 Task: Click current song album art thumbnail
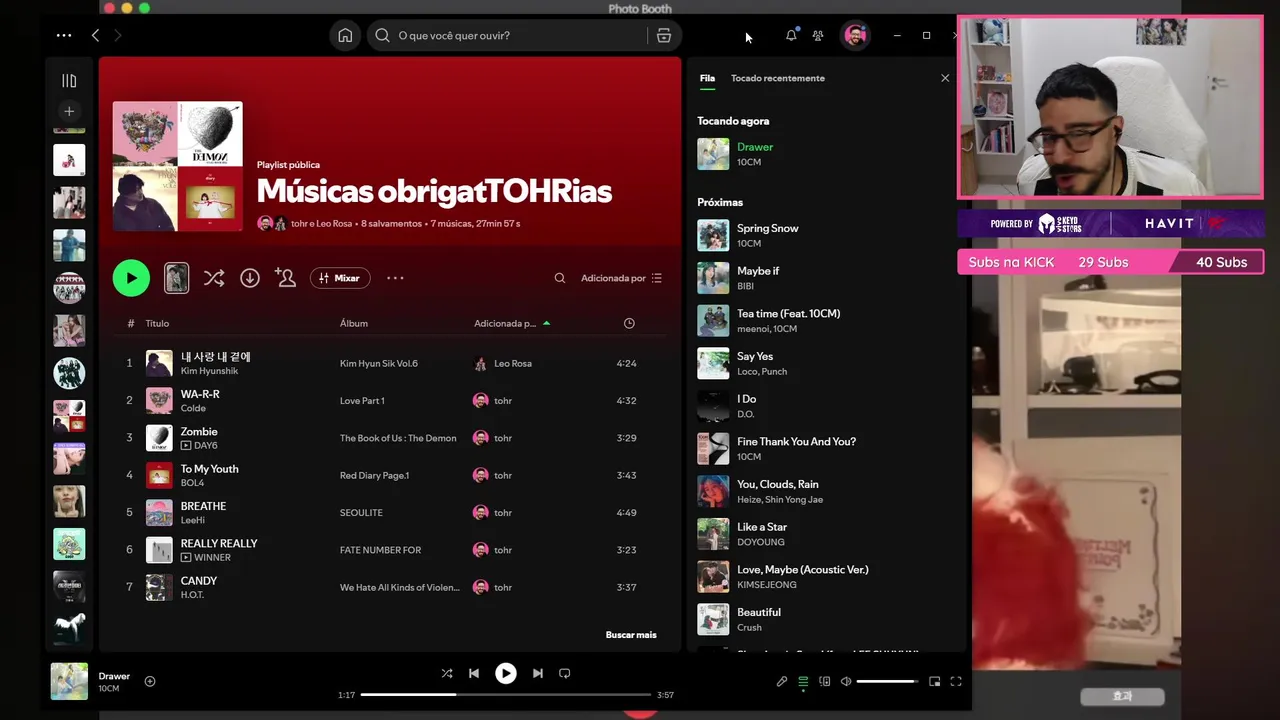point(69,681)
